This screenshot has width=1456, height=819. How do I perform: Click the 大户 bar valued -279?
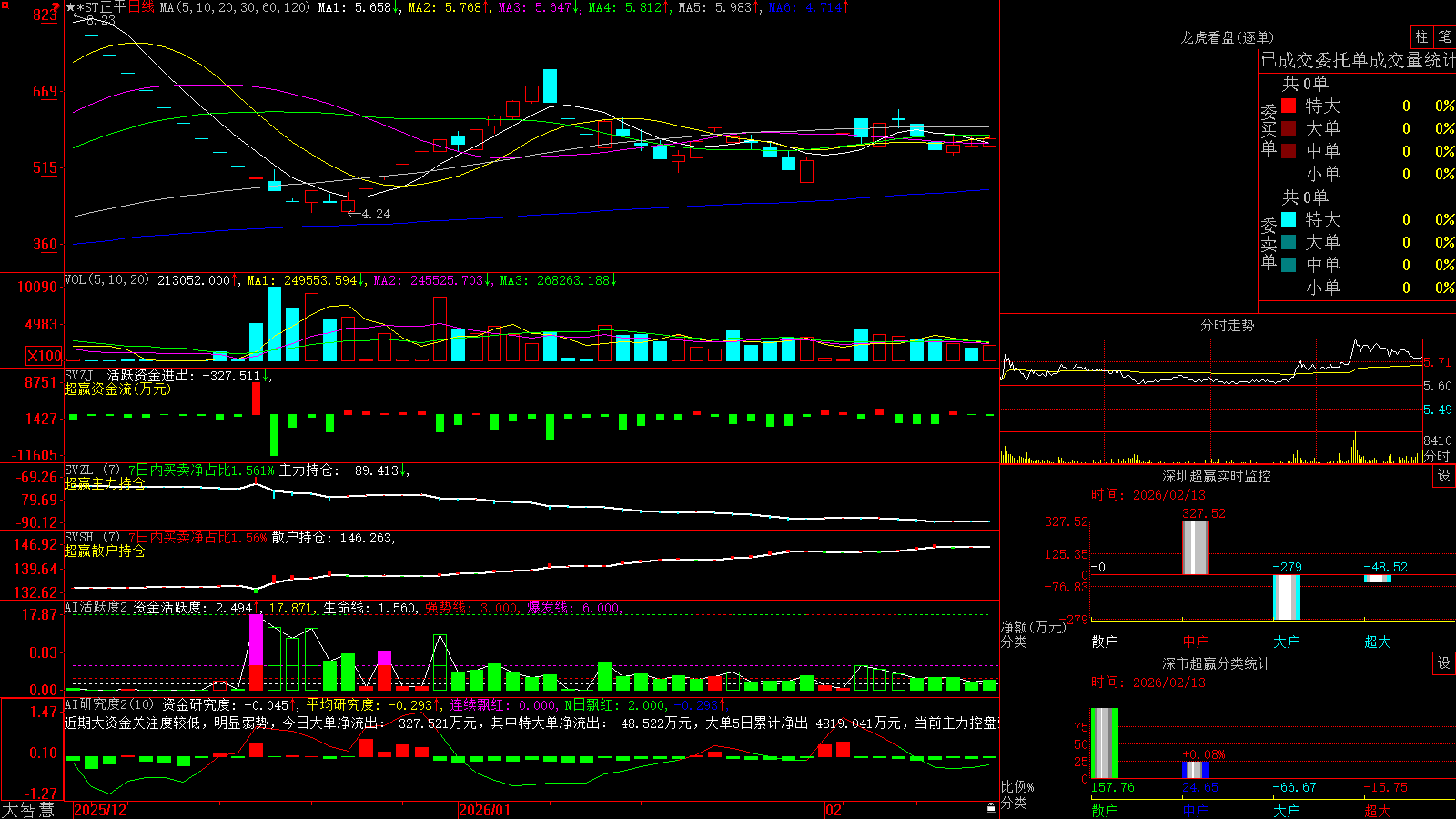click(x=1287, y=597)
